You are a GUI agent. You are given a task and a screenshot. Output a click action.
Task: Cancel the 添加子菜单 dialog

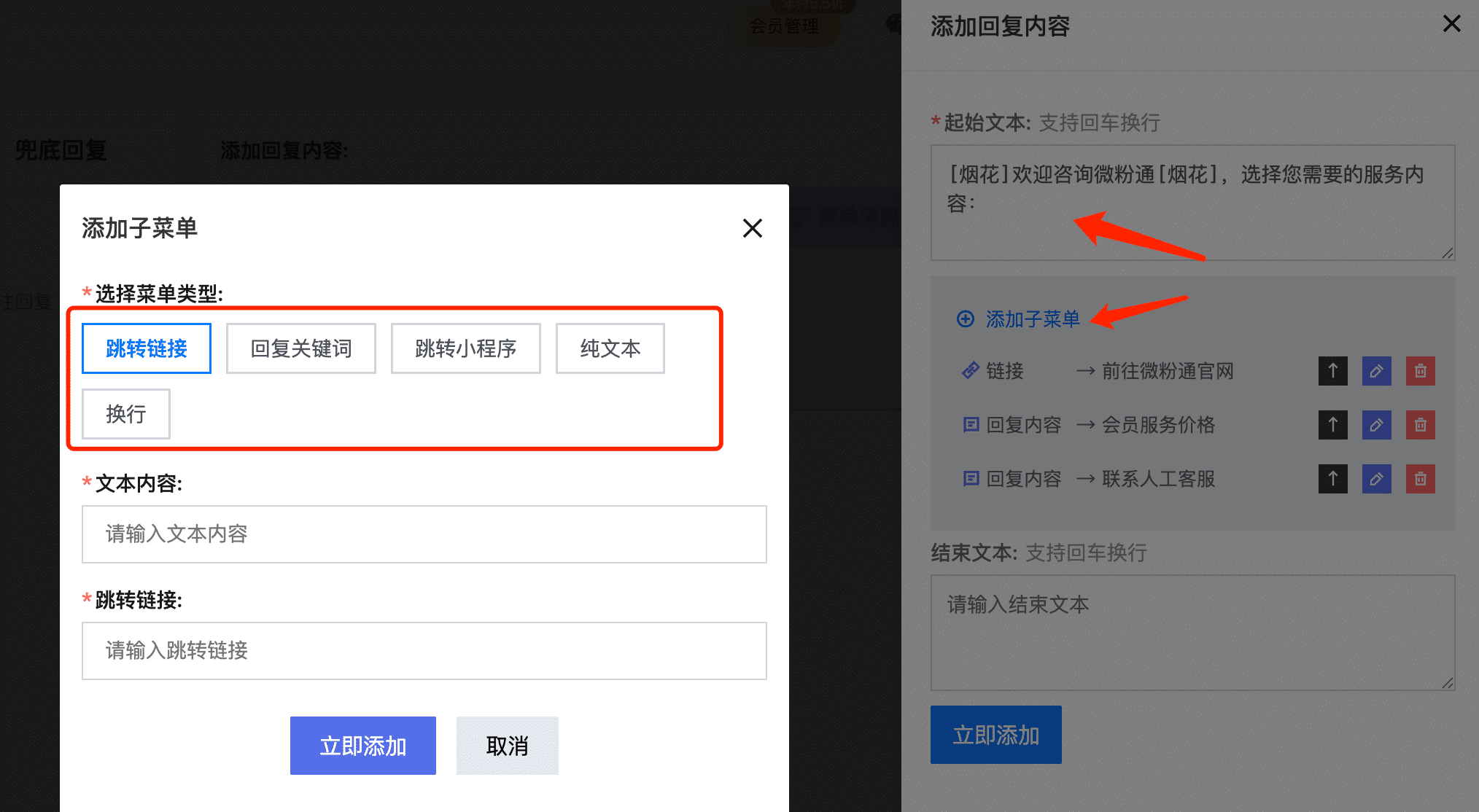point(507,746)
